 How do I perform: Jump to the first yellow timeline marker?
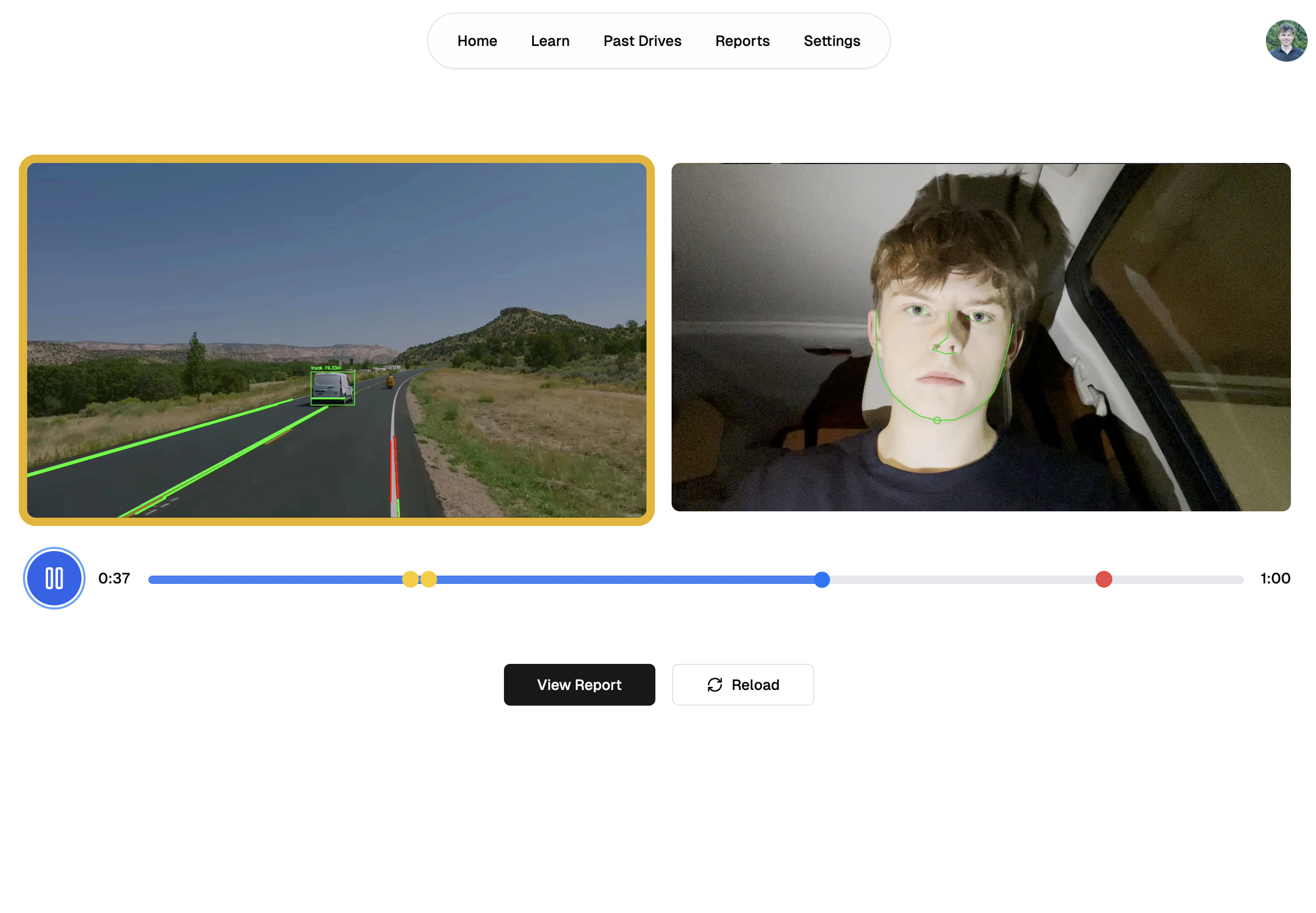409,579
